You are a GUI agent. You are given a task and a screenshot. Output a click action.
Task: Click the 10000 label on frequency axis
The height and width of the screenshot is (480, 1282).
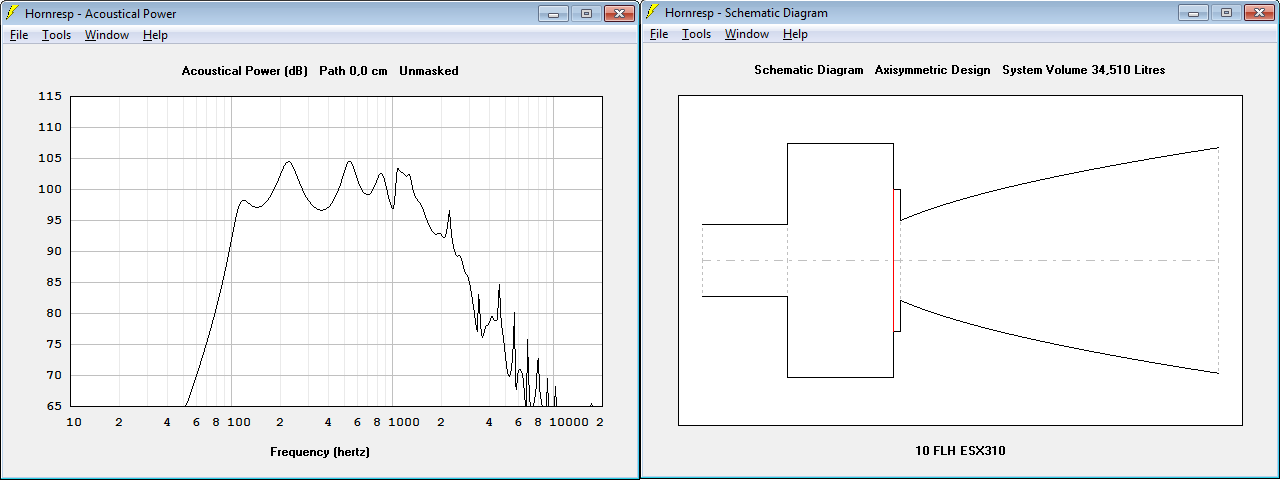(x=570, y=422)
